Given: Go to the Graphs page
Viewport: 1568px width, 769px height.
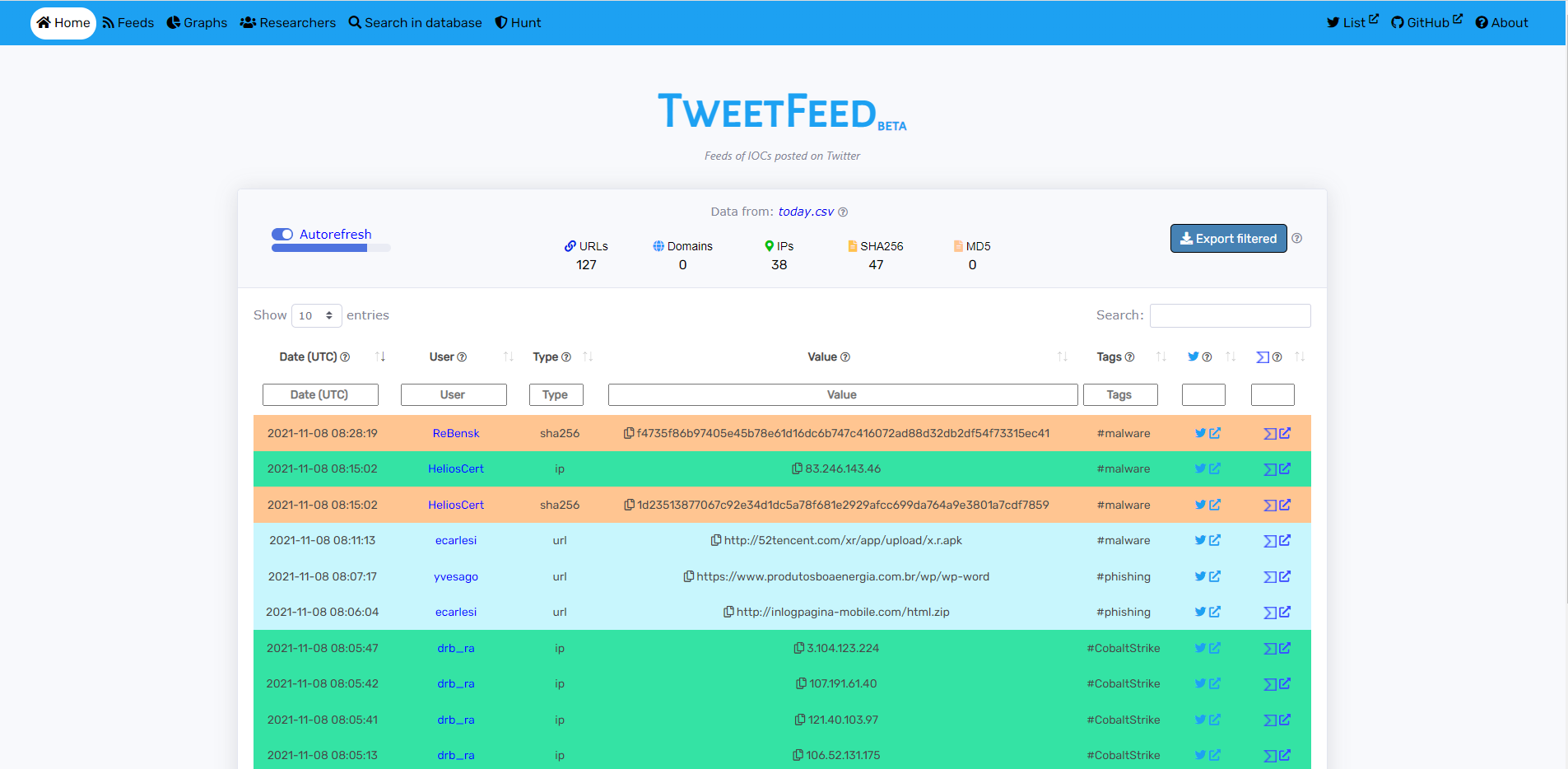Looking at the screenshot, I should [197, 23].
